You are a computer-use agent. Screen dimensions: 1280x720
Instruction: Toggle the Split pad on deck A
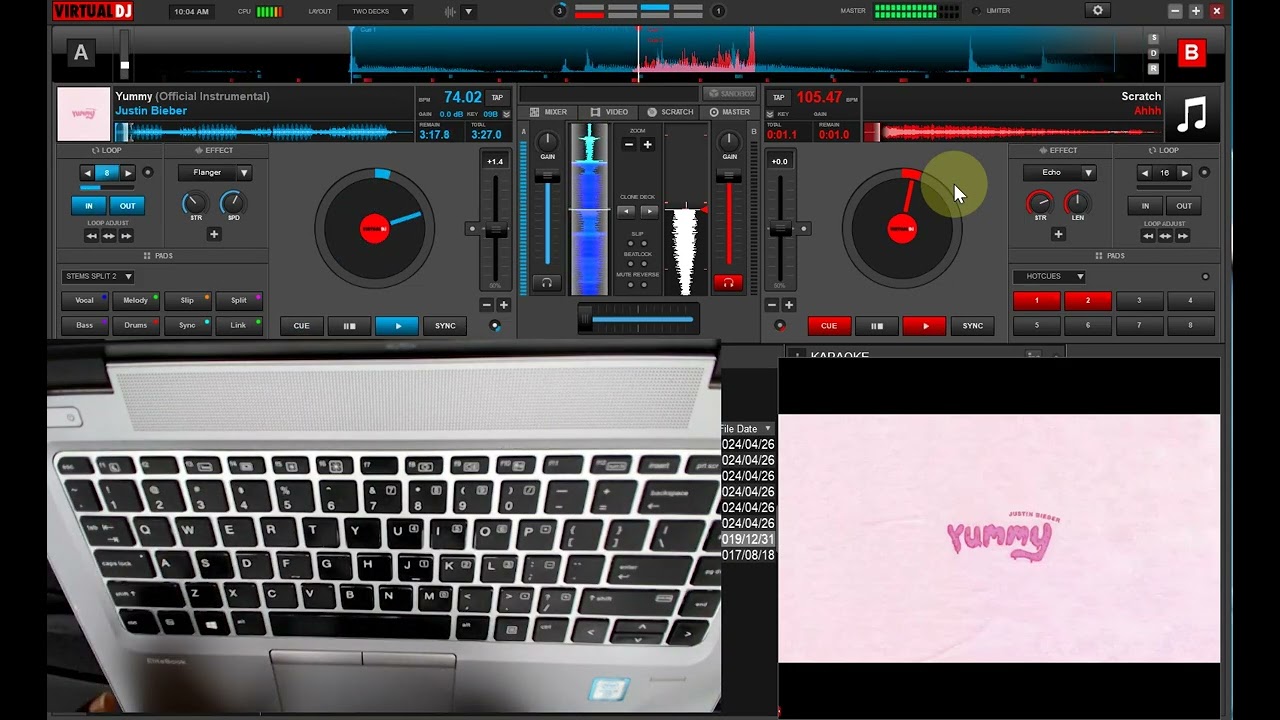click(238, 300)
